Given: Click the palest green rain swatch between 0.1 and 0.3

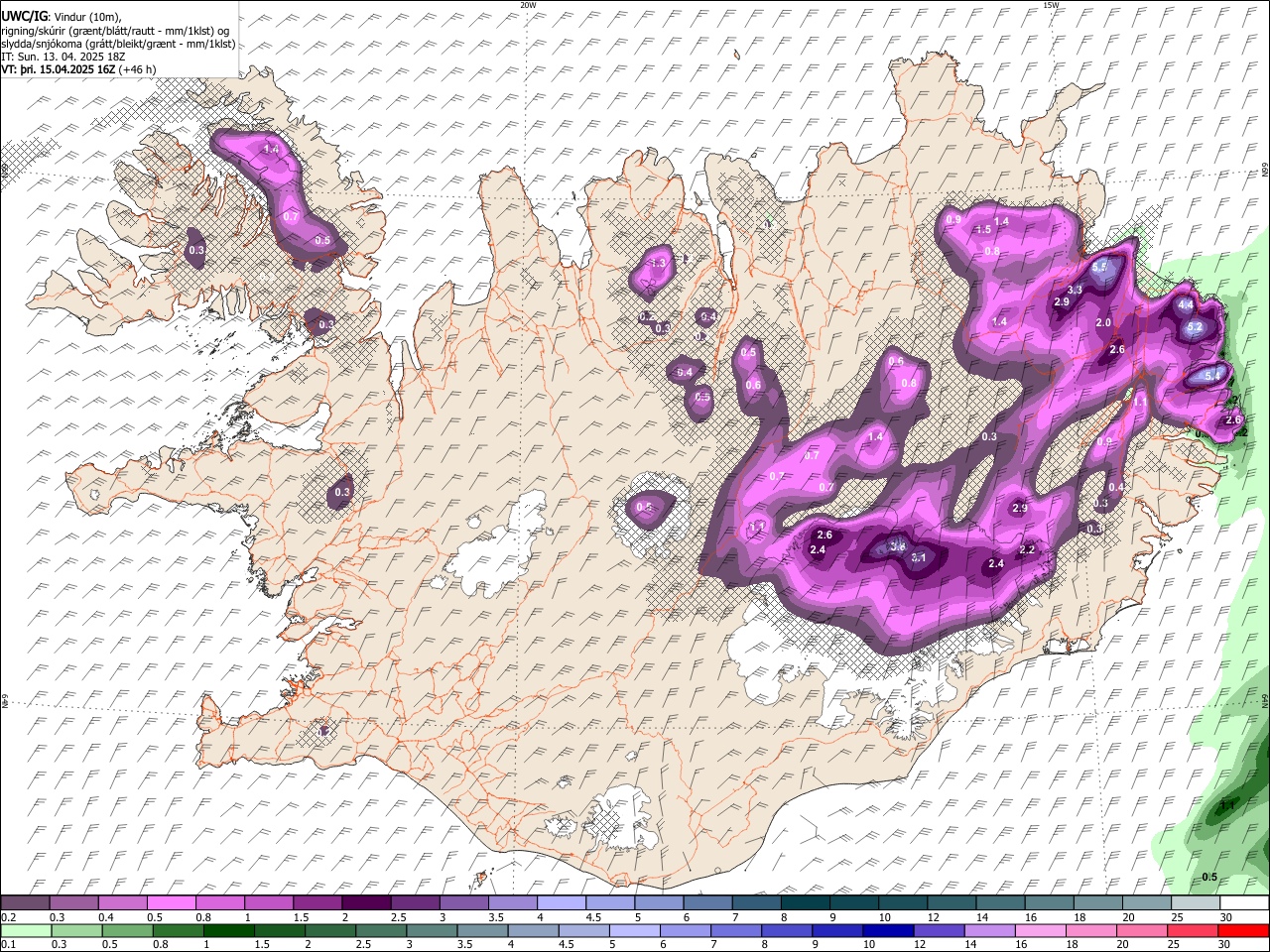Looking at the screenshot, I should click(x=26, y=931).
